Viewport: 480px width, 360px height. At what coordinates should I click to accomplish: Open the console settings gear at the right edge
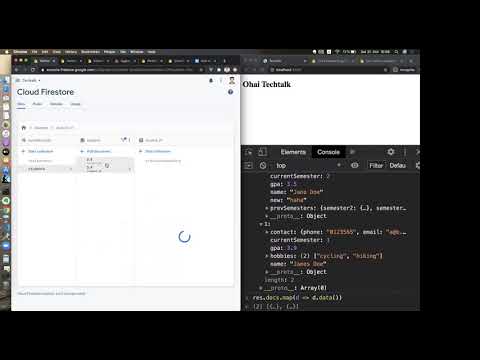(417, 165)
